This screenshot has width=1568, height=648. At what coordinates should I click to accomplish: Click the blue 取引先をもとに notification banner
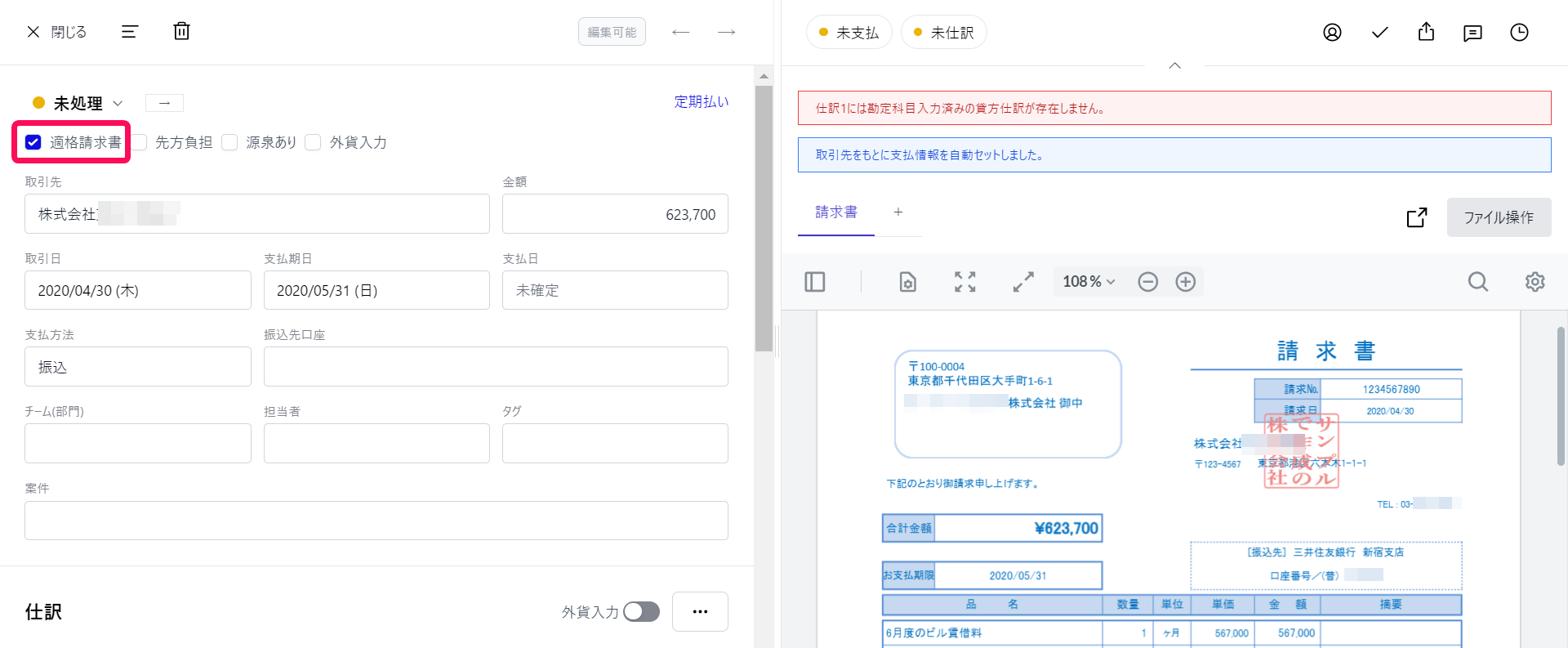click(1174, 154)
